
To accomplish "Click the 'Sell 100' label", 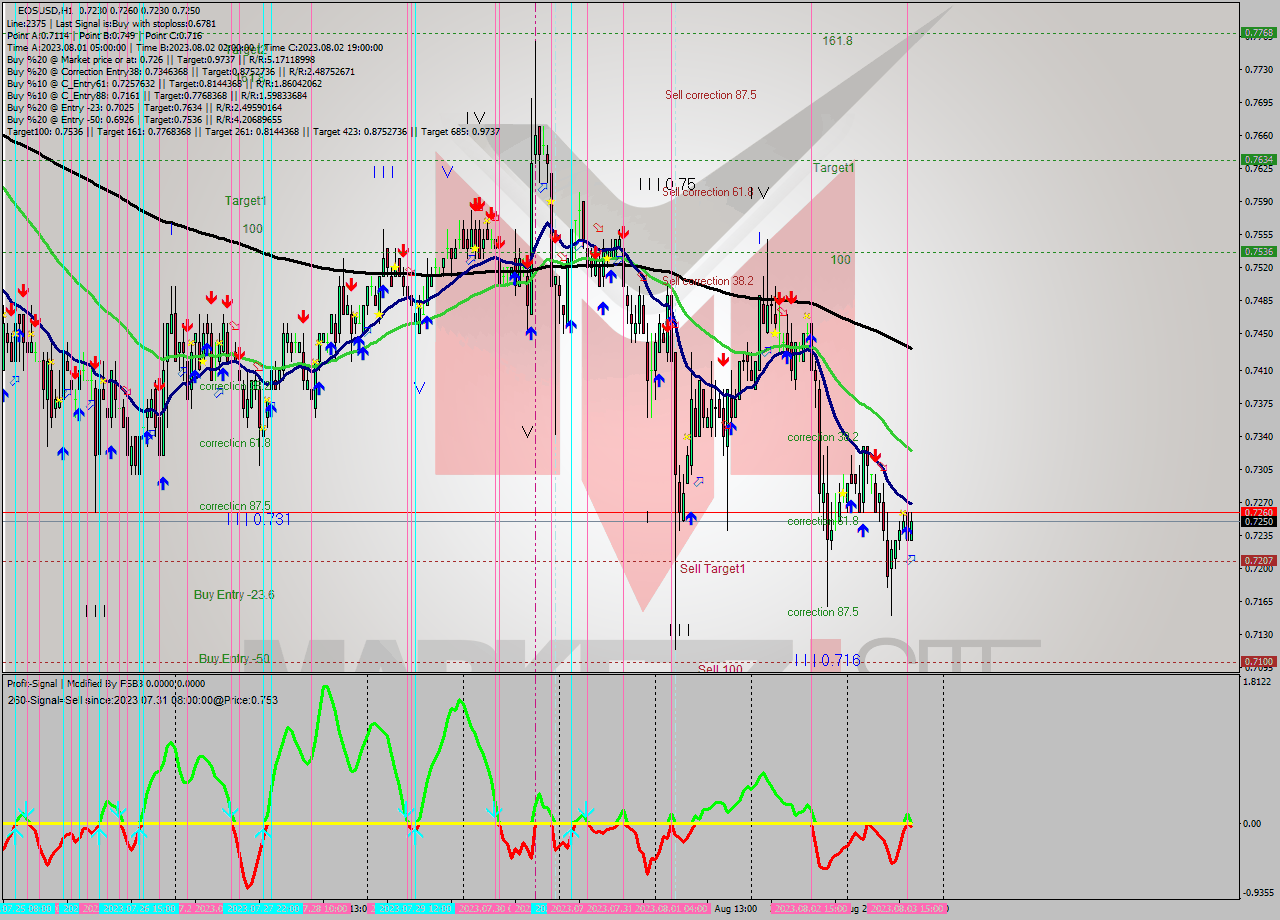I will 720,669.
